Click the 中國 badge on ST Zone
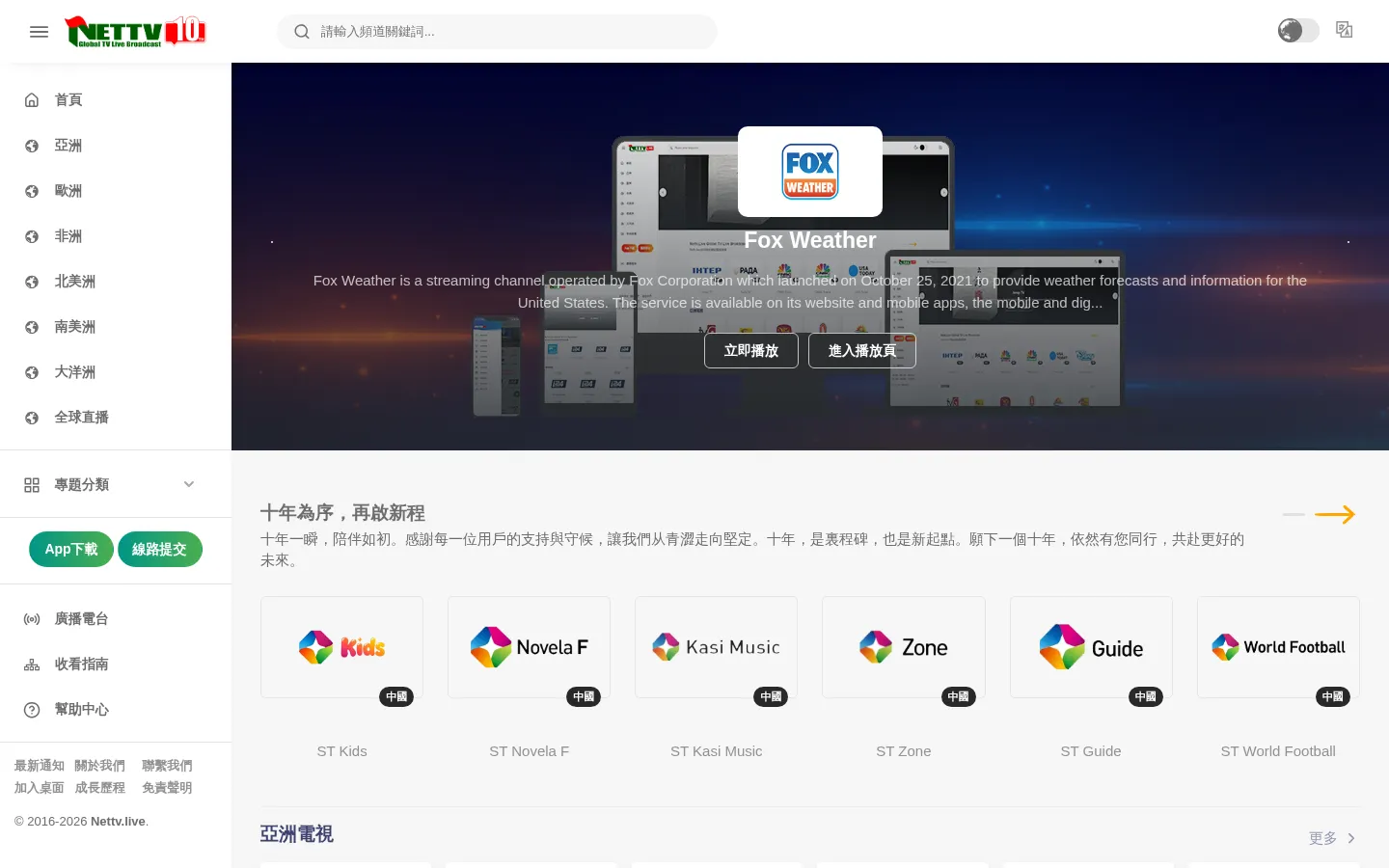1389x868 pixels. pyautogui.click(x=958, y=696)
